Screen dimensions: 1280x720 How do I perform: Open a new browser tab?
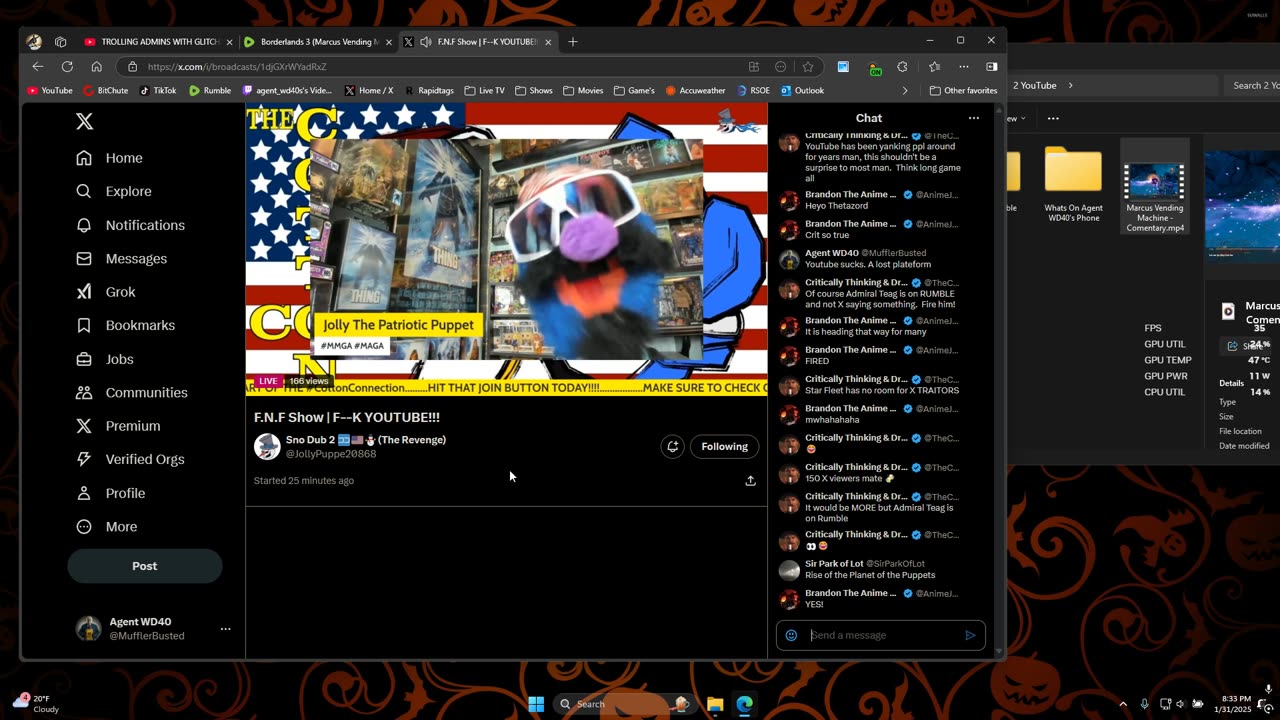[x=573, y=42]
